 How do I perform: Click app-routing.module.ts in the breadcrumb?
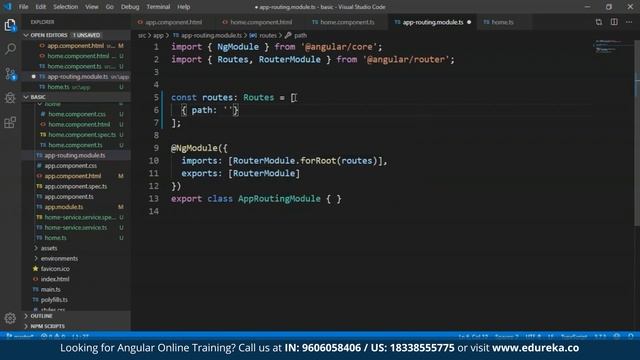[211, 36]
